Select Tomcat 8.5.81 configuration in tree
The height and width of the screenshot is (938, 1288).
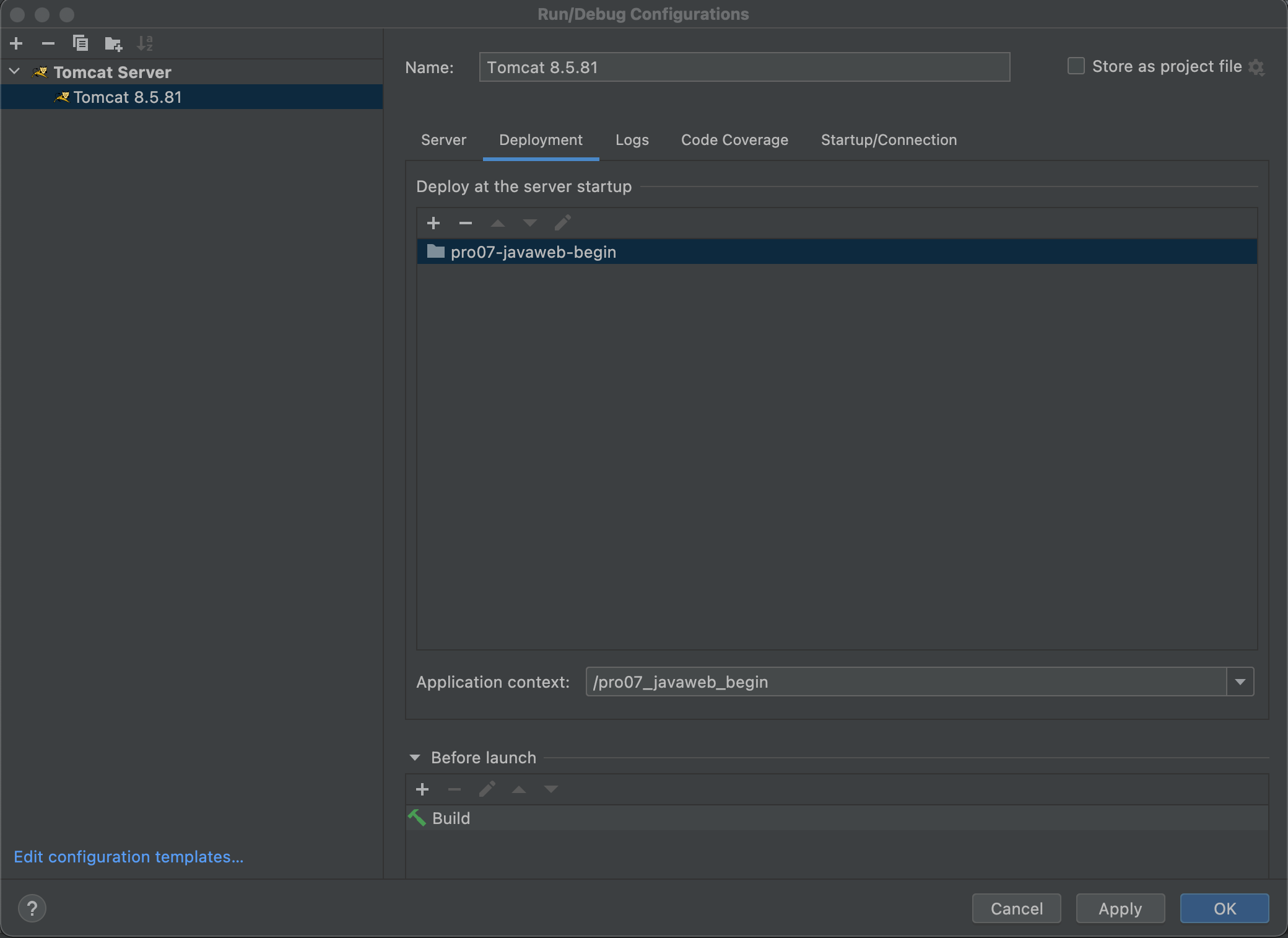192,97
